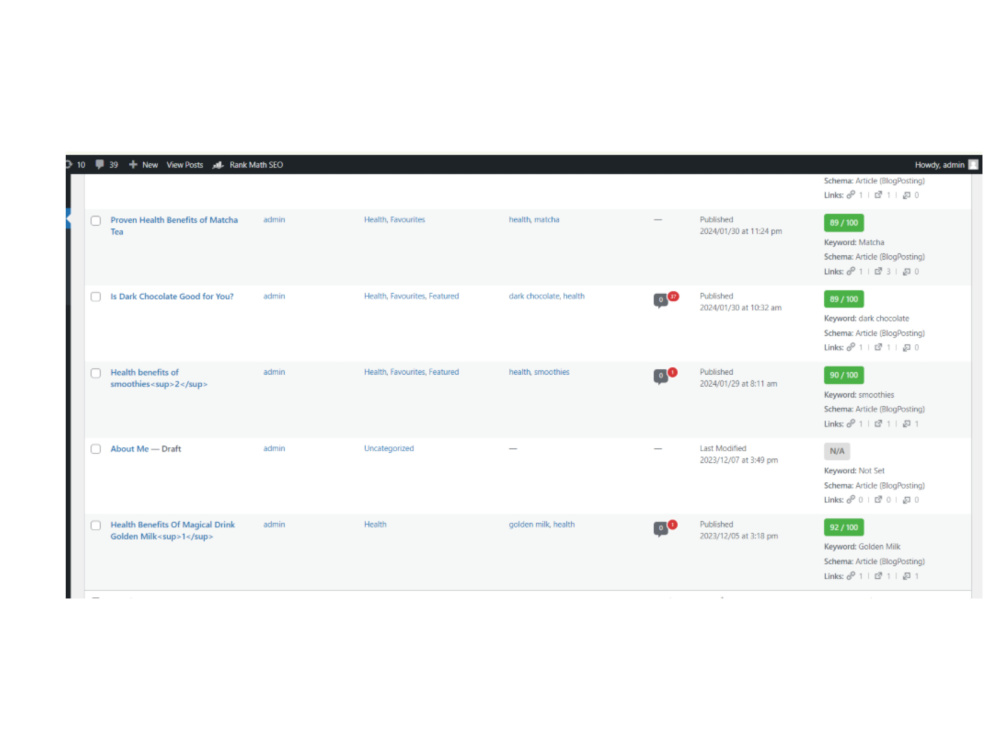Image resolution: width=1000 pixels, height=750 pixels.
Task: Filter by golden milk tag
Action: (x=529, y=524)
